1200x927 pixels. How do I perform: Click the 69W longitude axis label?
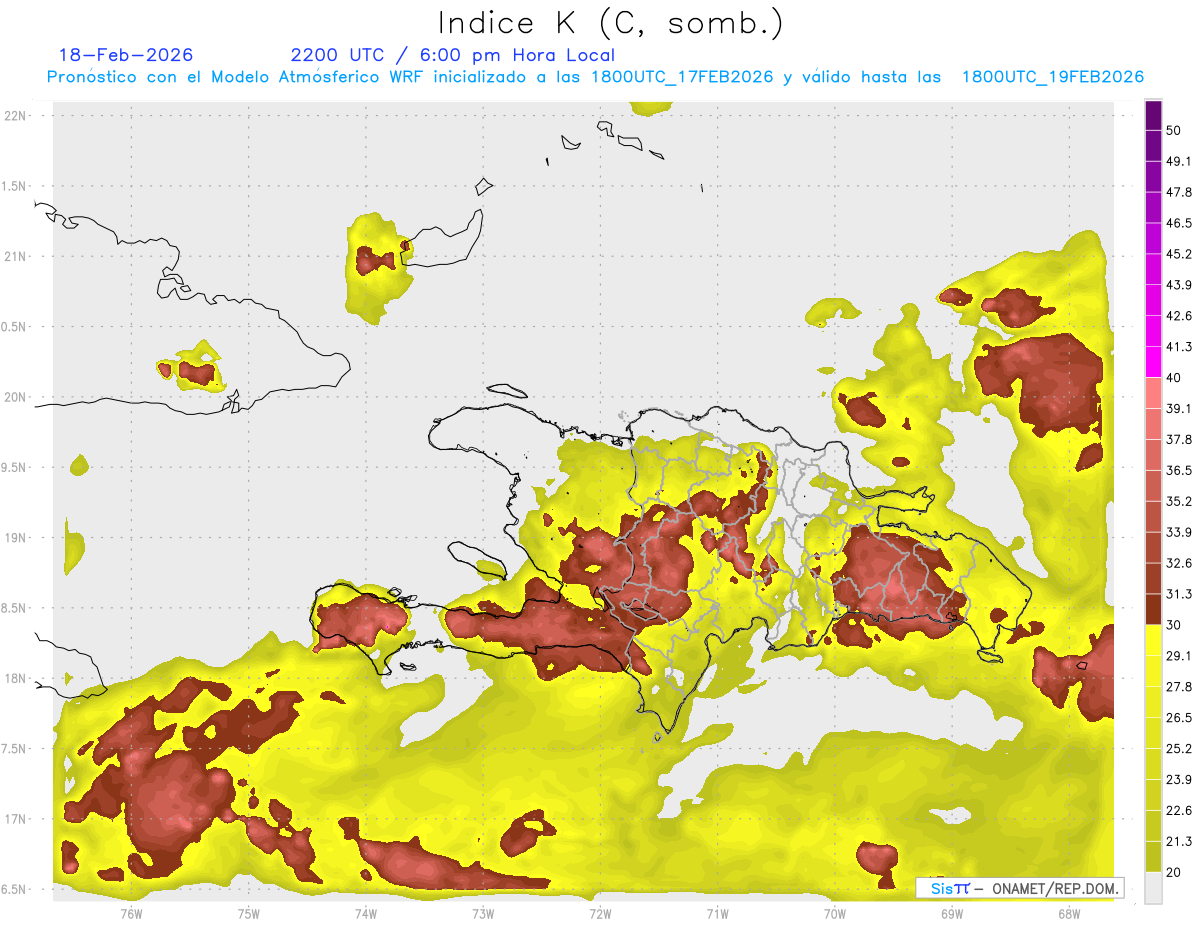point(951,913)
